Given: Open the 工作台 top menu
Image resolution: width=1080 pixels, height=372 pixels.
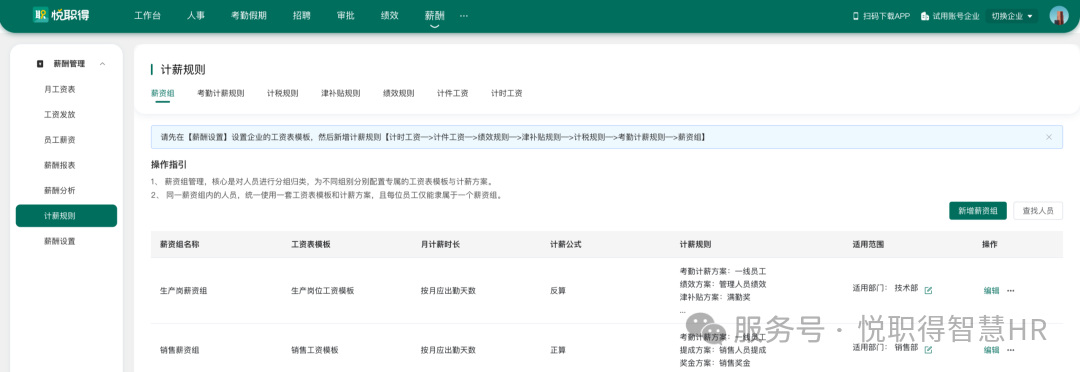Looking at the screenshot, I should tap(147, 15).
